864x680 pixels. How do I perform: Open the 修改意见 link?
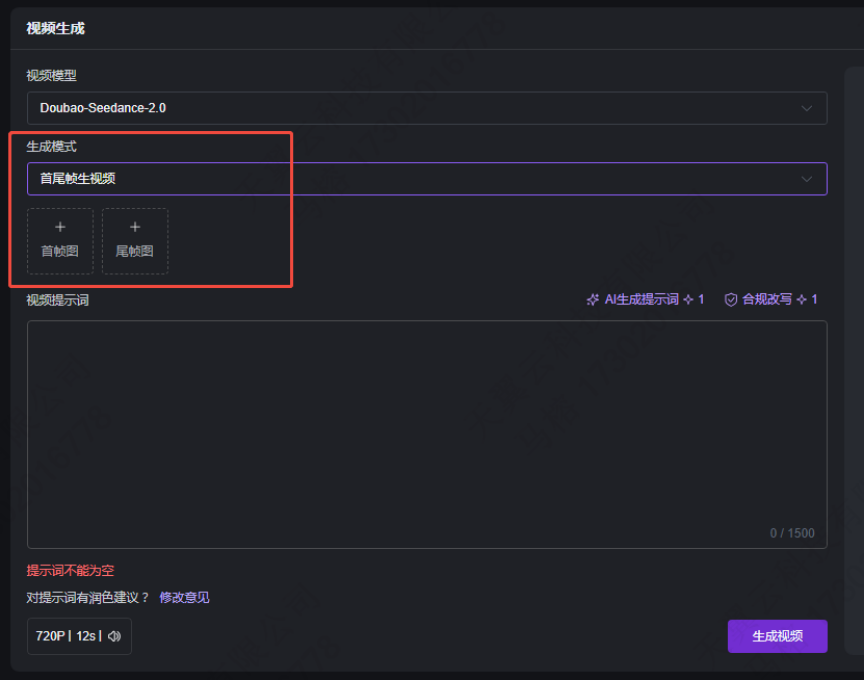click(x=184, y=597)
